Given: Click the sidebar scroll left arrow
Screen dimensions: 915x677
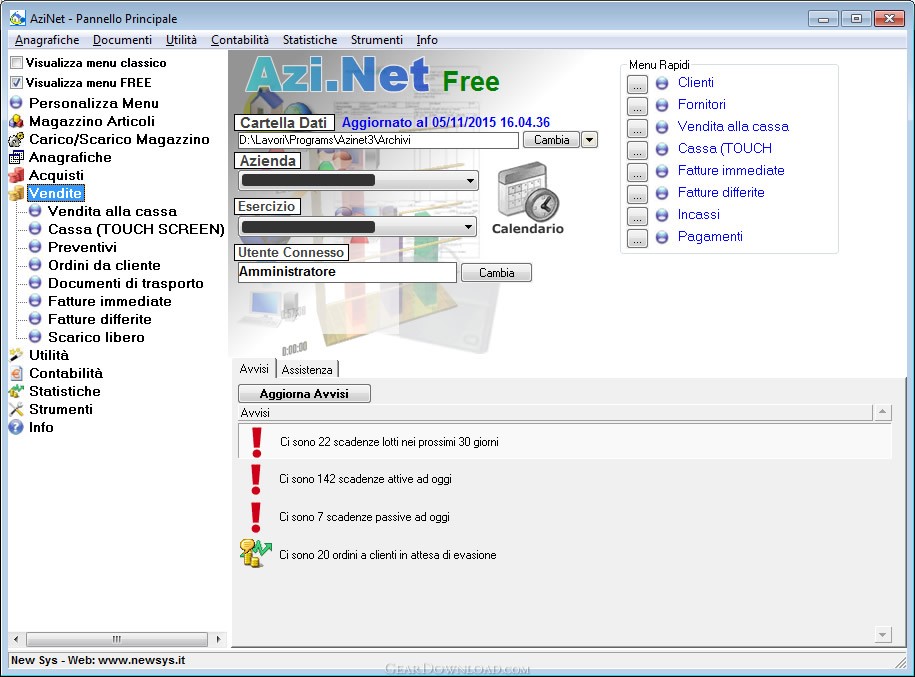Looking at the screenshot, I should tap(16, 639).
